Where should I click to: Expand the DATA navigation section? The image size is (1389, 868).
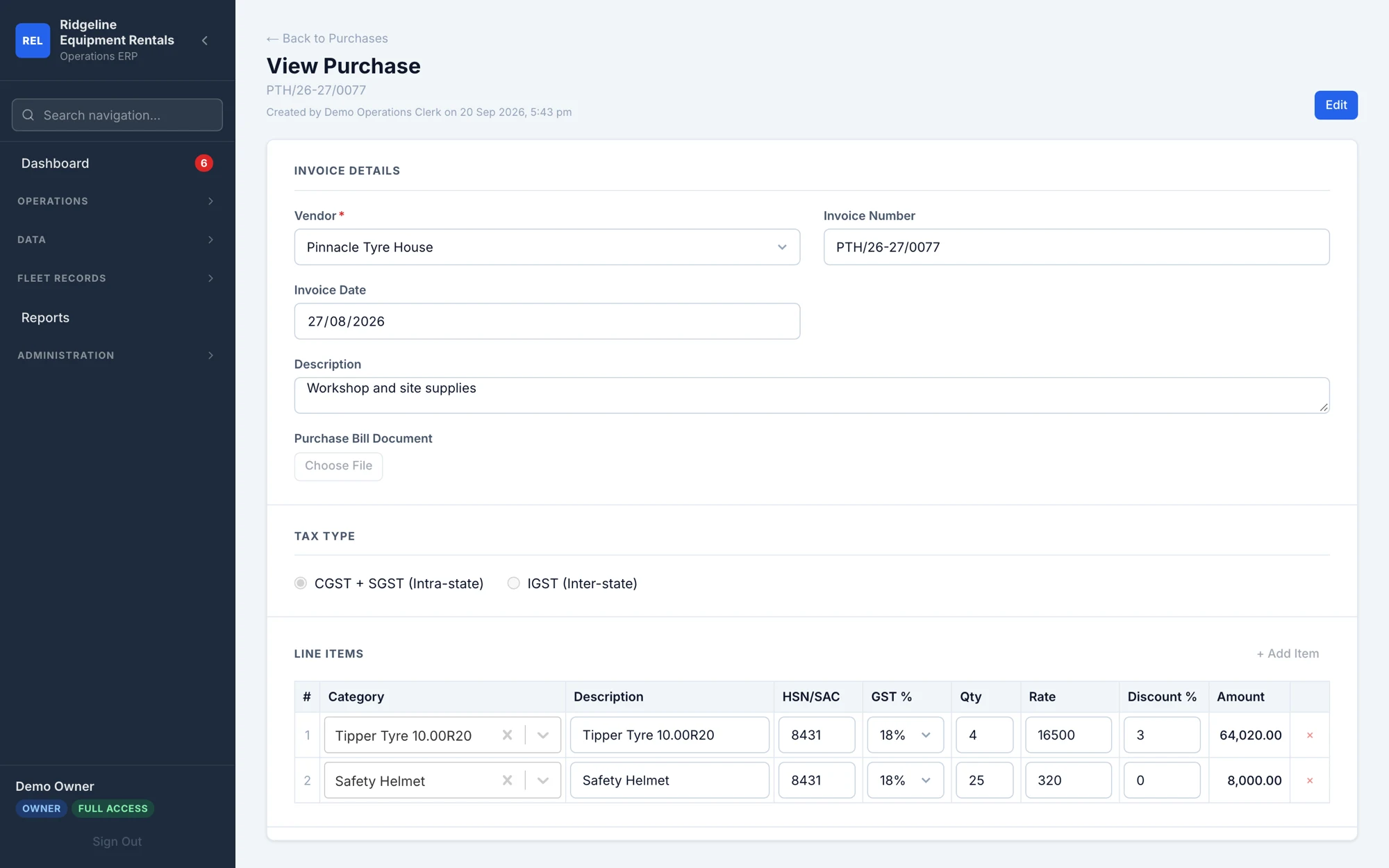(x=117, y=240)
